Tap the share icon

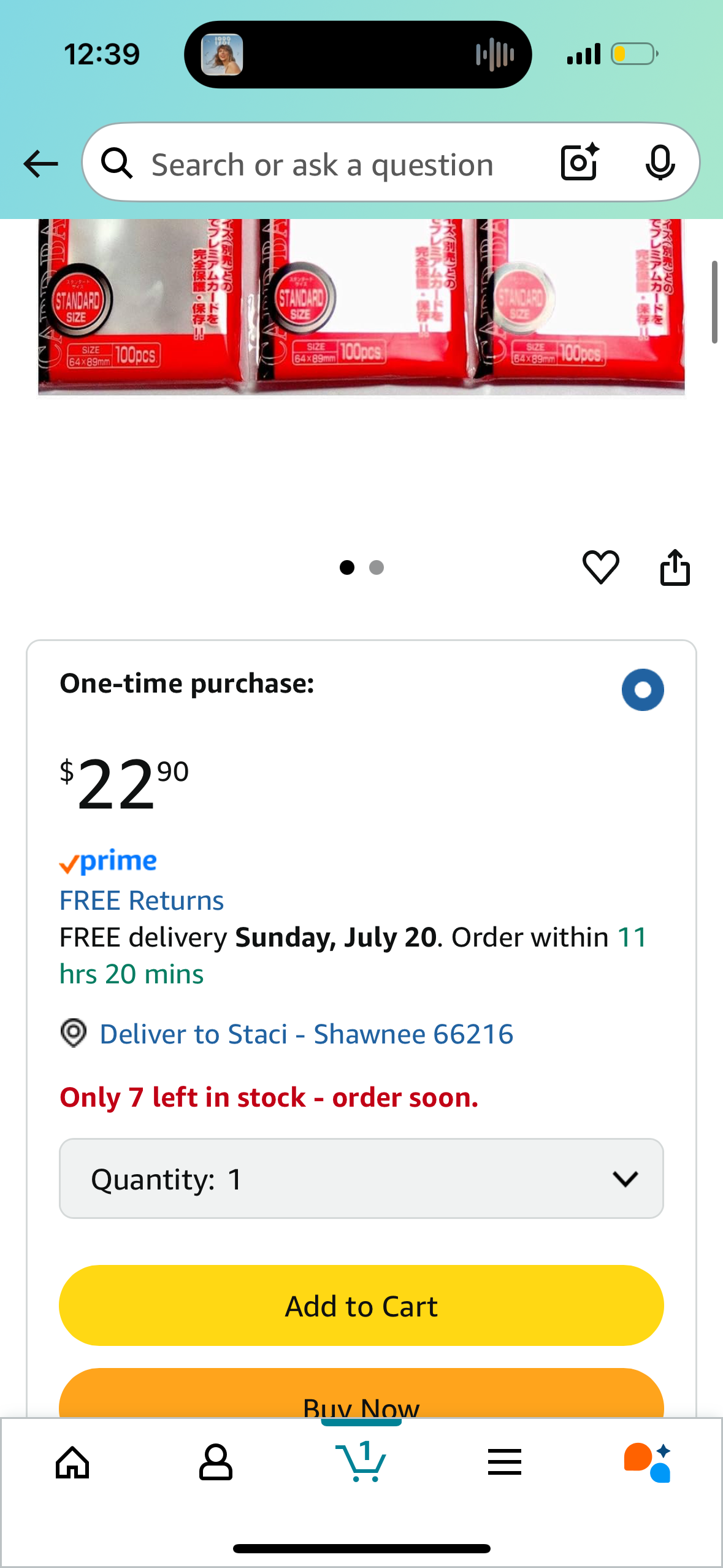(x=675, y=567)
